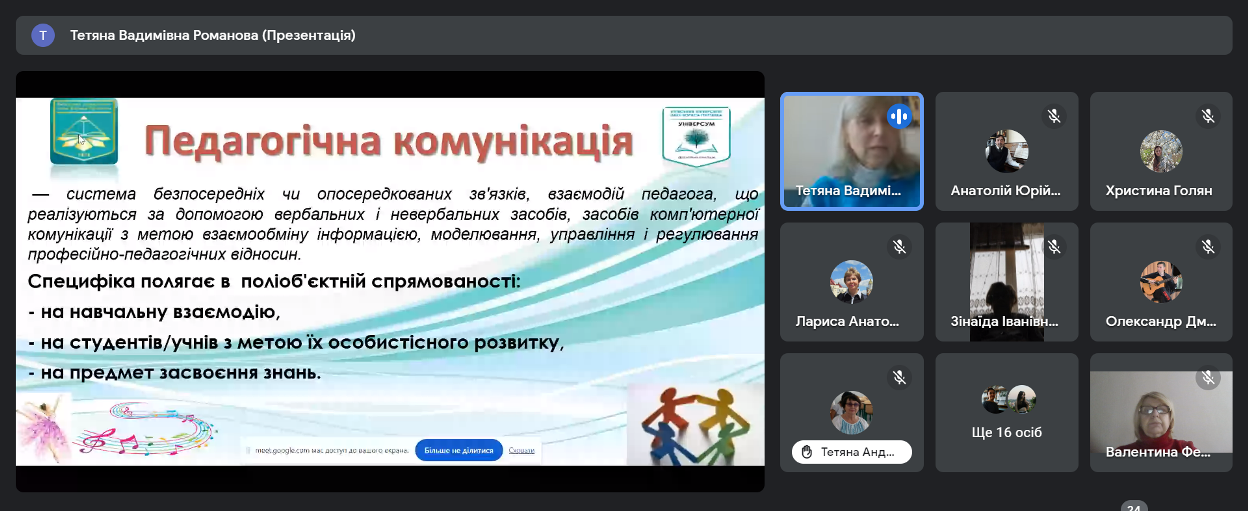The image size is (1248, 511).
Task: Click the Педагогічна комунікація slide title
Action: [x=389, y=142]
